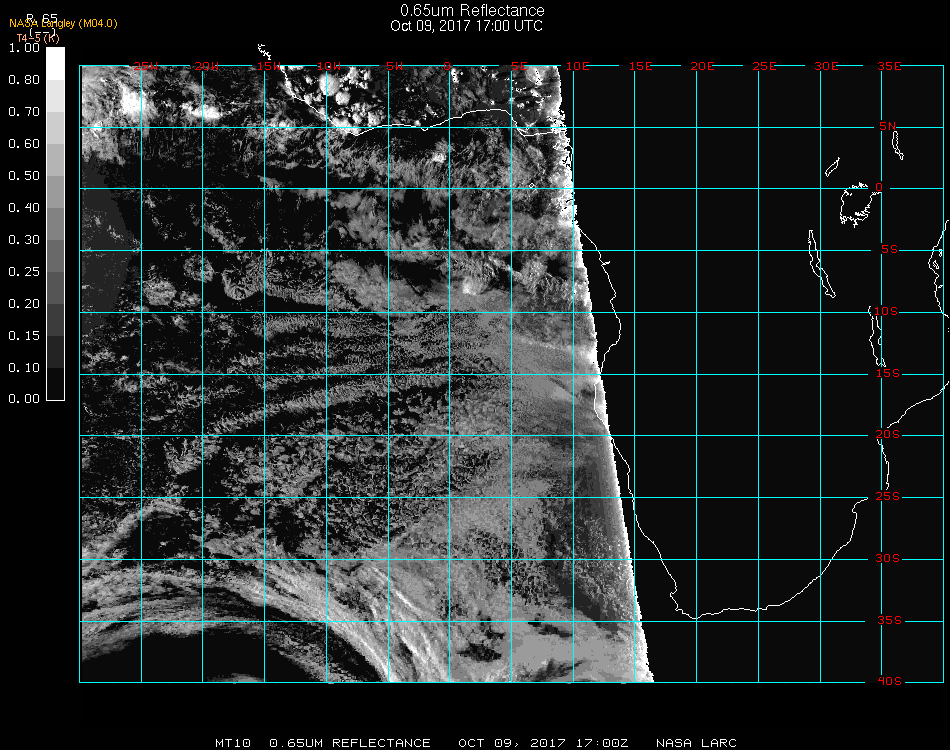Click the 15W longitude label
The image size is (950, 750).
pyautogui.click(x=268, y=66)
